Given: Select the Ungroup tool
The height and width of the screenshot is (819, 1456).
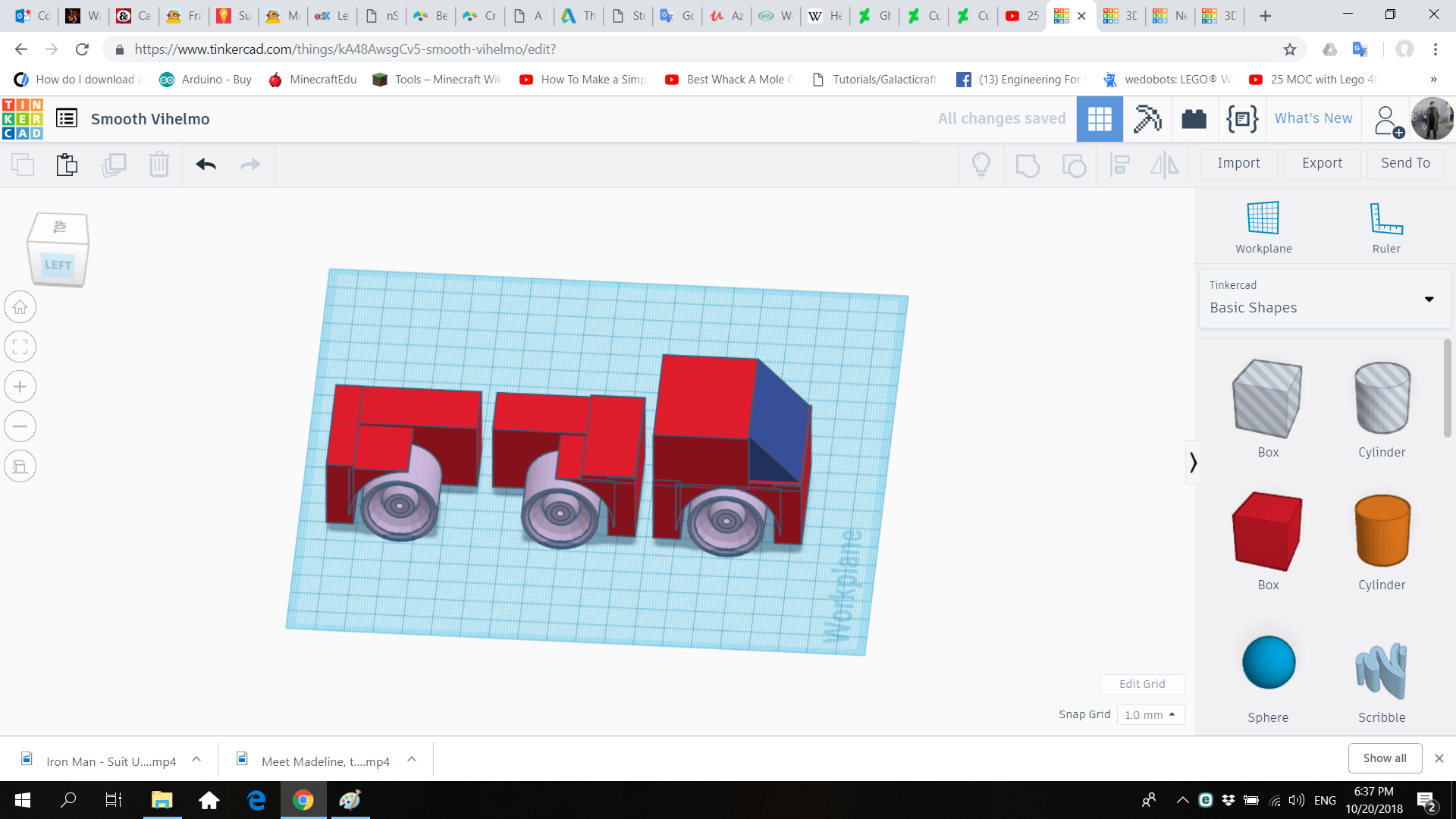Looking at the screenshot, I should (1074, 165).
